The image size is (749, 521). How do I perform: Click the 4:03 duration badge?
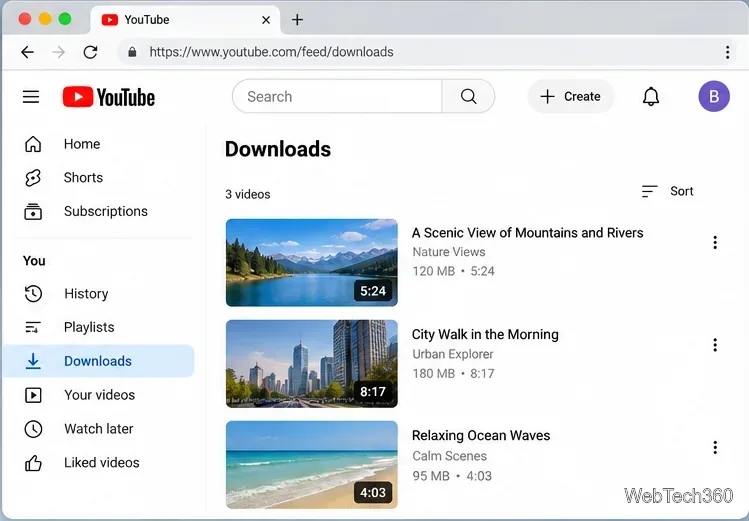(373, 492)
